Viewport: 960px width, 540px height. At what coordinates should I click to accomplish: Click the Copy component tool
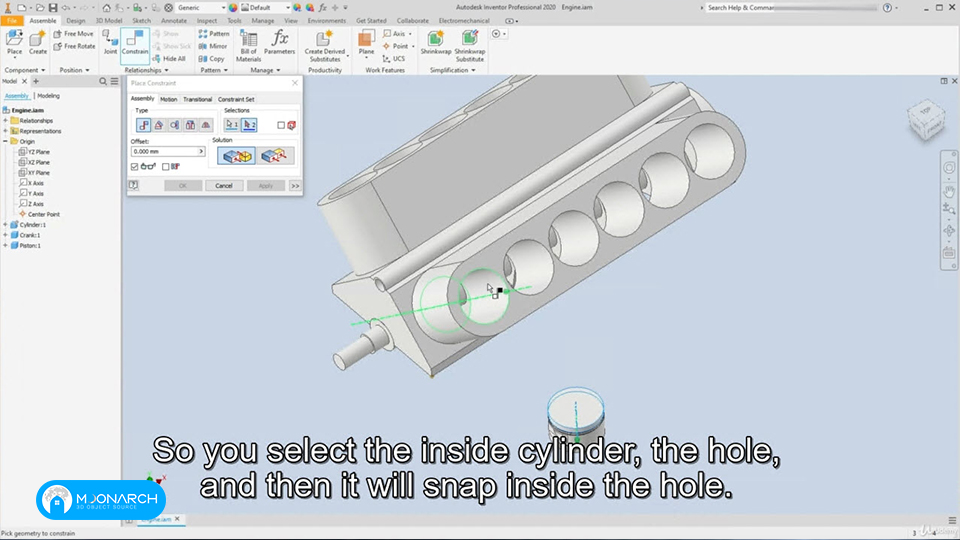pos(211,59)
